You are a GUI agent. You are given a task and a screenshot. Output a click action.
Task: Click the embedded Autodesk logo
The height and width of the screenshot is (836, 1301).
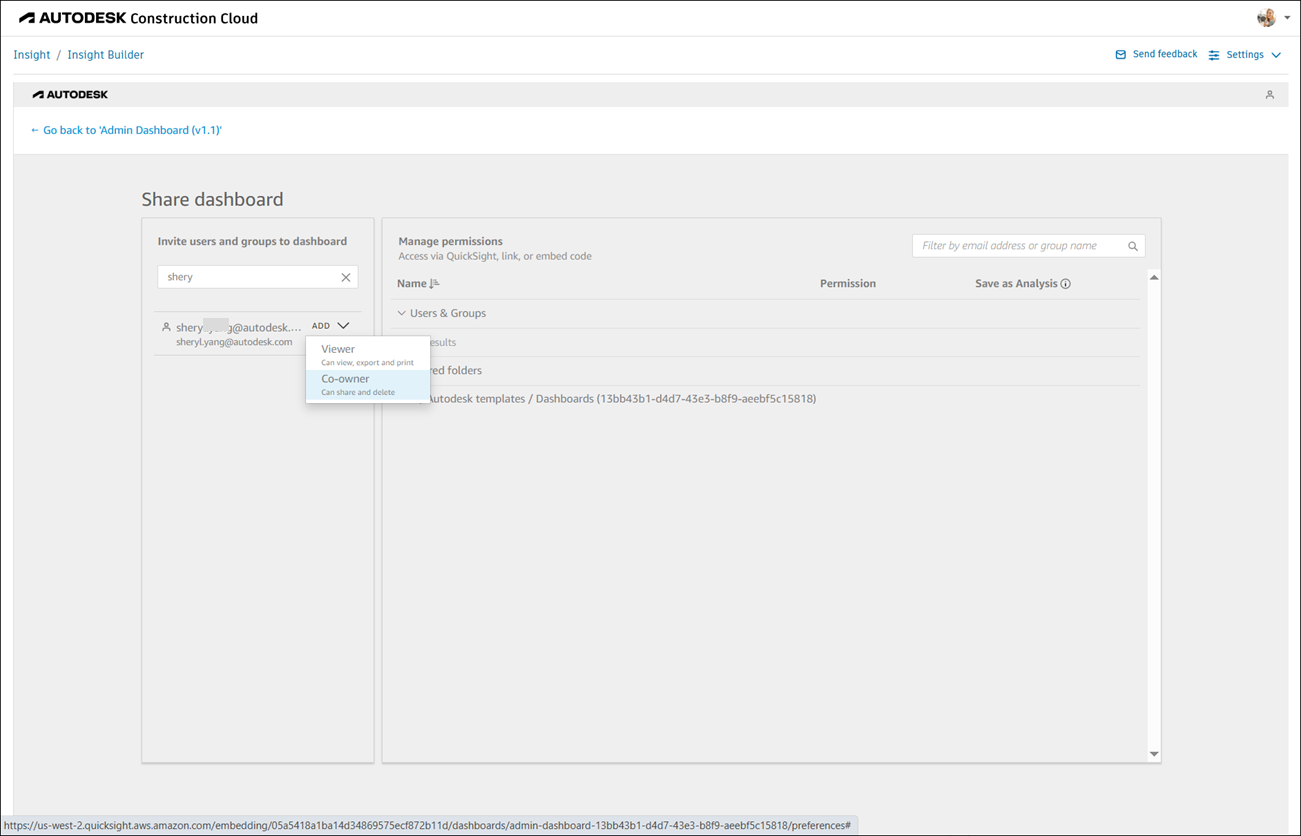[x=70, y=95]
